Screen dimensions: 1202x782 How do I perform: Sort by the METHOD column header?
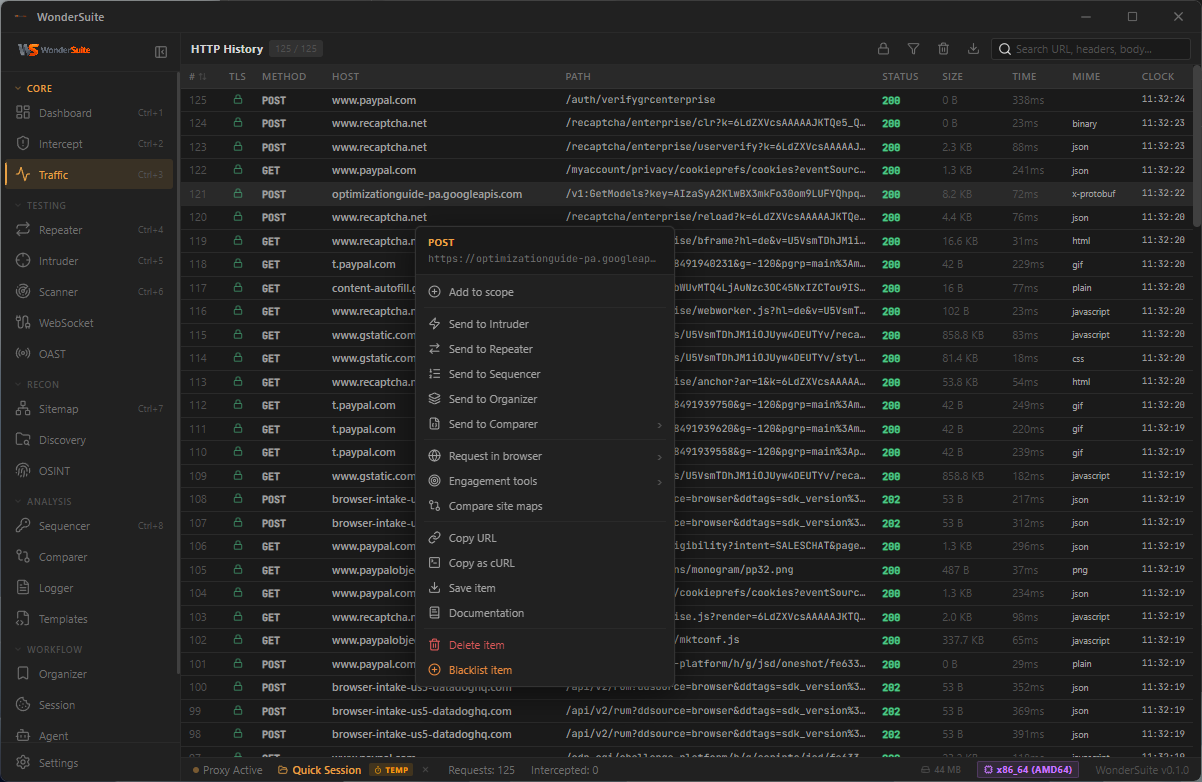click(284, 77)
